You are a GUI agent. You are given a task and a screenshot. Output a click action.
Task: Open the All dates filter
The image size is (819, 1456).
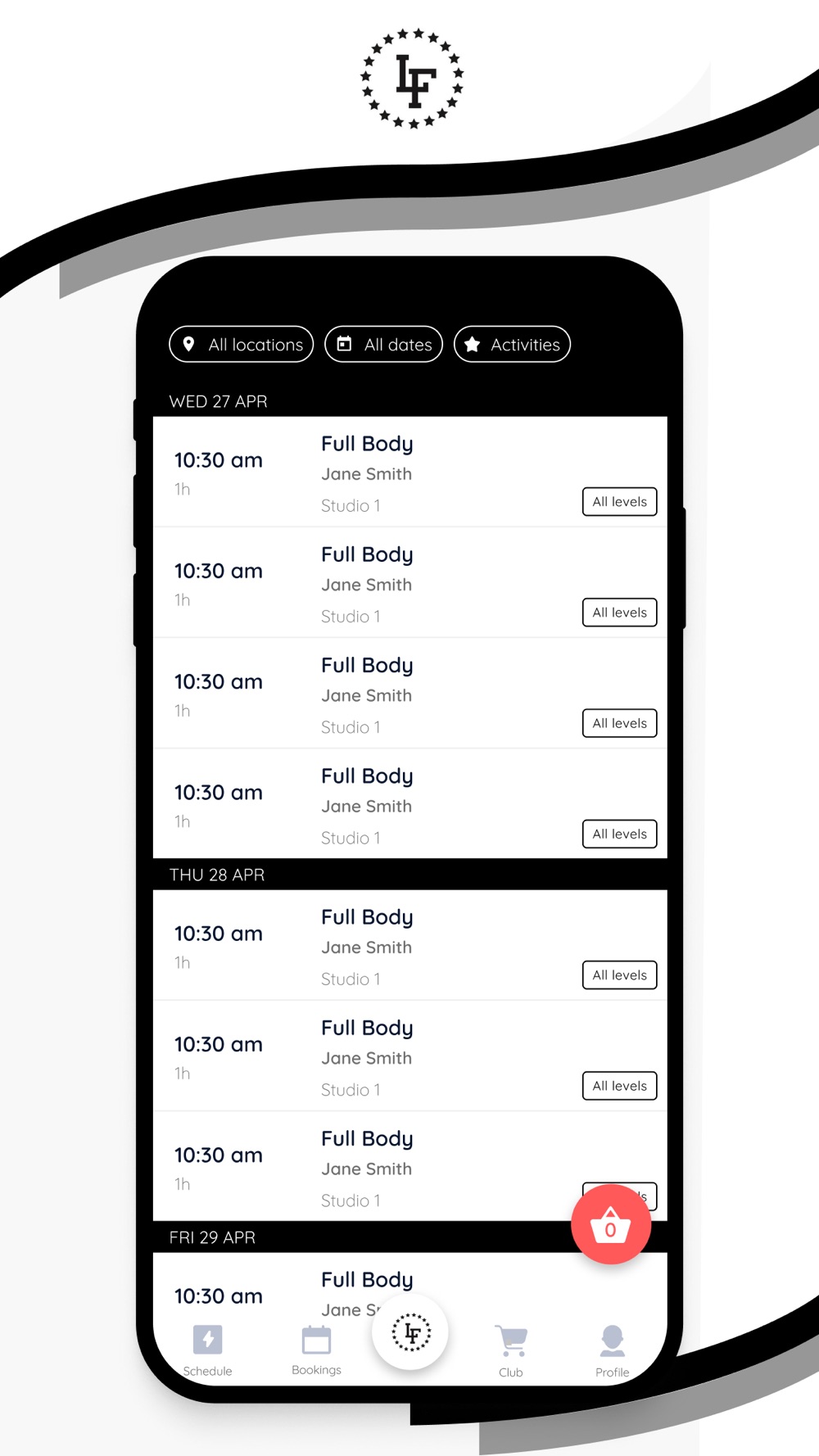pyautogui.click(x=383, y=344)
